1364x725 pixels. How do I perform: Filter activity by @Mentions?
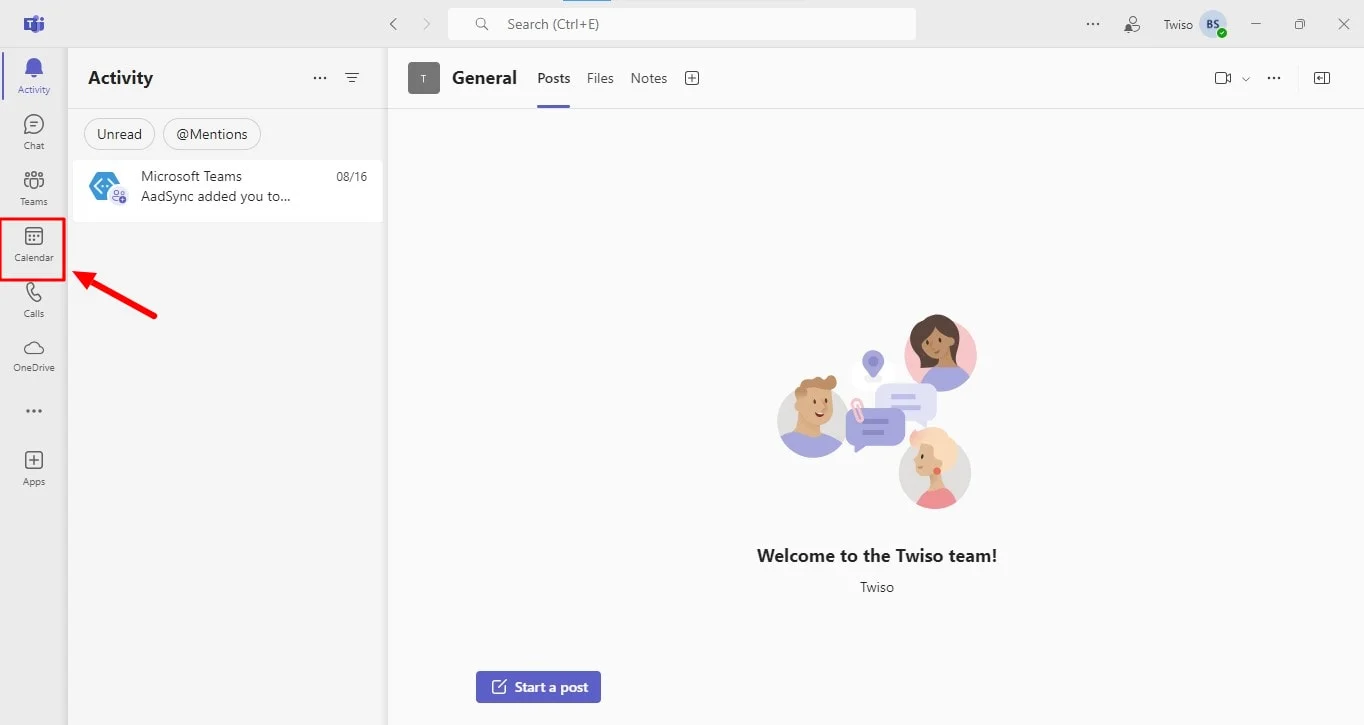(212, 134)
